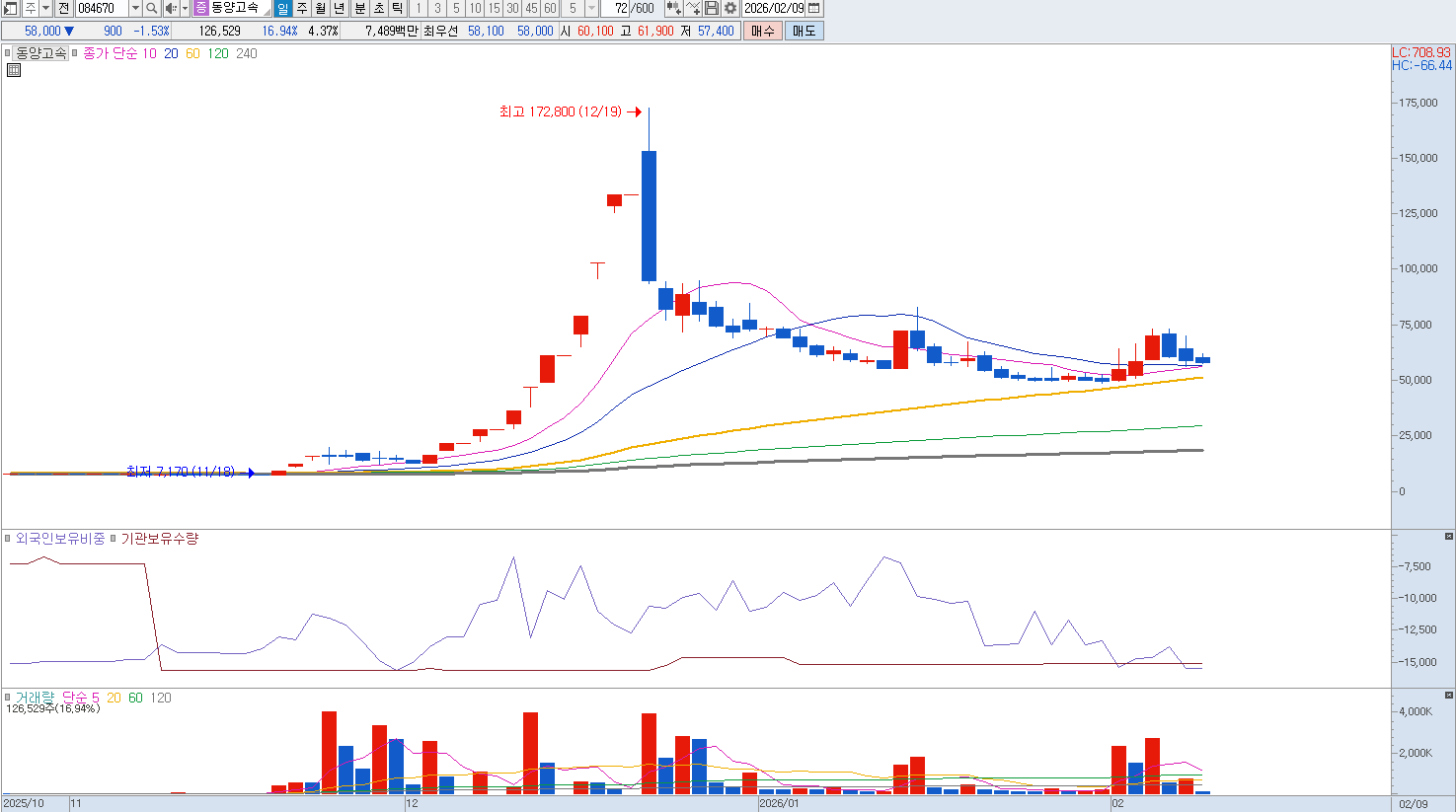Image resolution: width=1456 pixels, height=812 pixels.
Task: Toggle the 월 (monthly) period button
Action: click(x=321, y=8)
